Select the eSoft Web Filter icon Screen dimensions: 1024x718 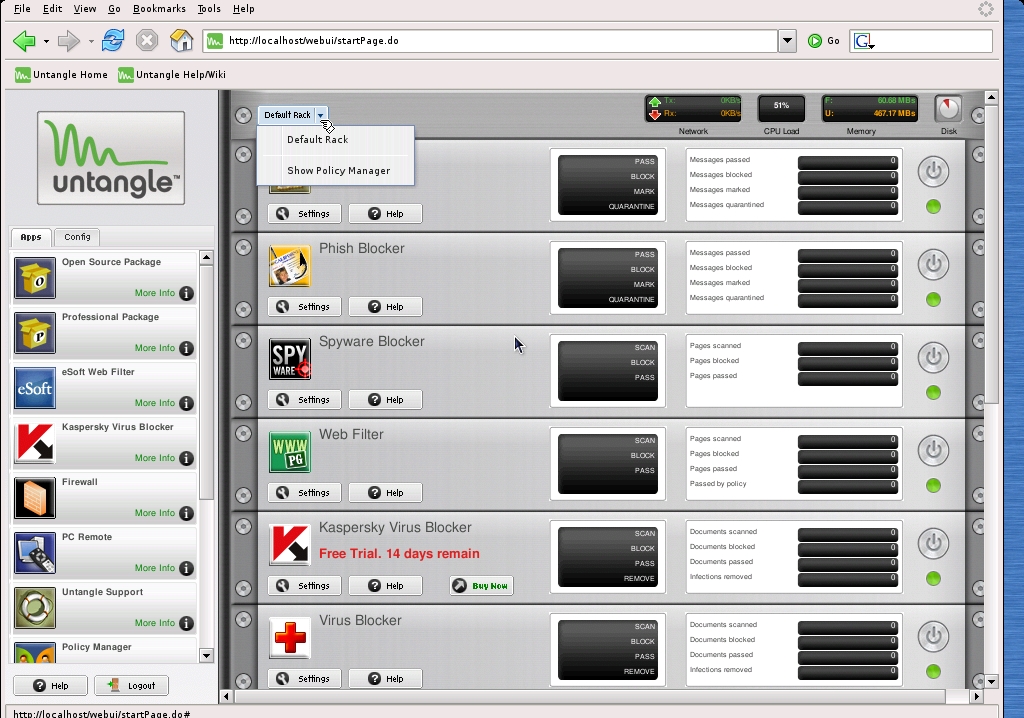[35, 387]
